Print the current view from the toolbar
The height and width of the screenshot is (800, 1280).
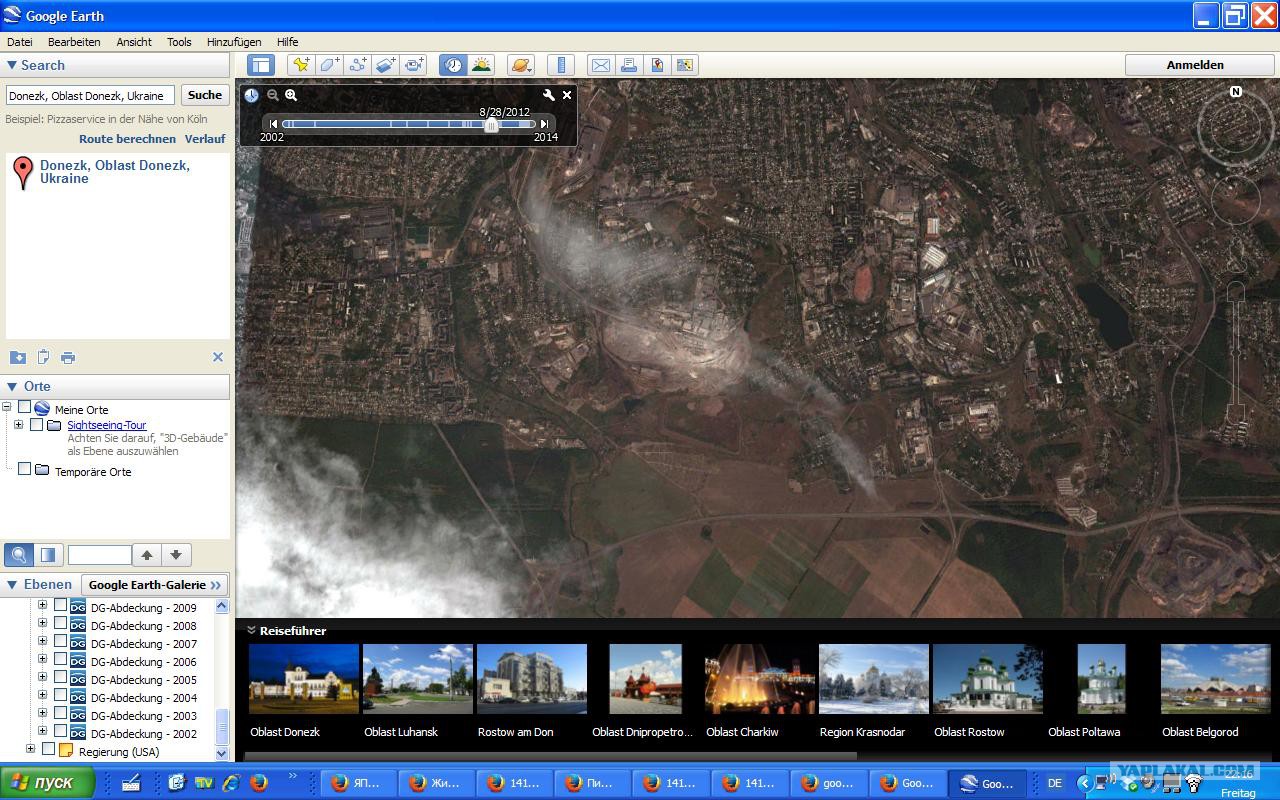coord(628,65)
